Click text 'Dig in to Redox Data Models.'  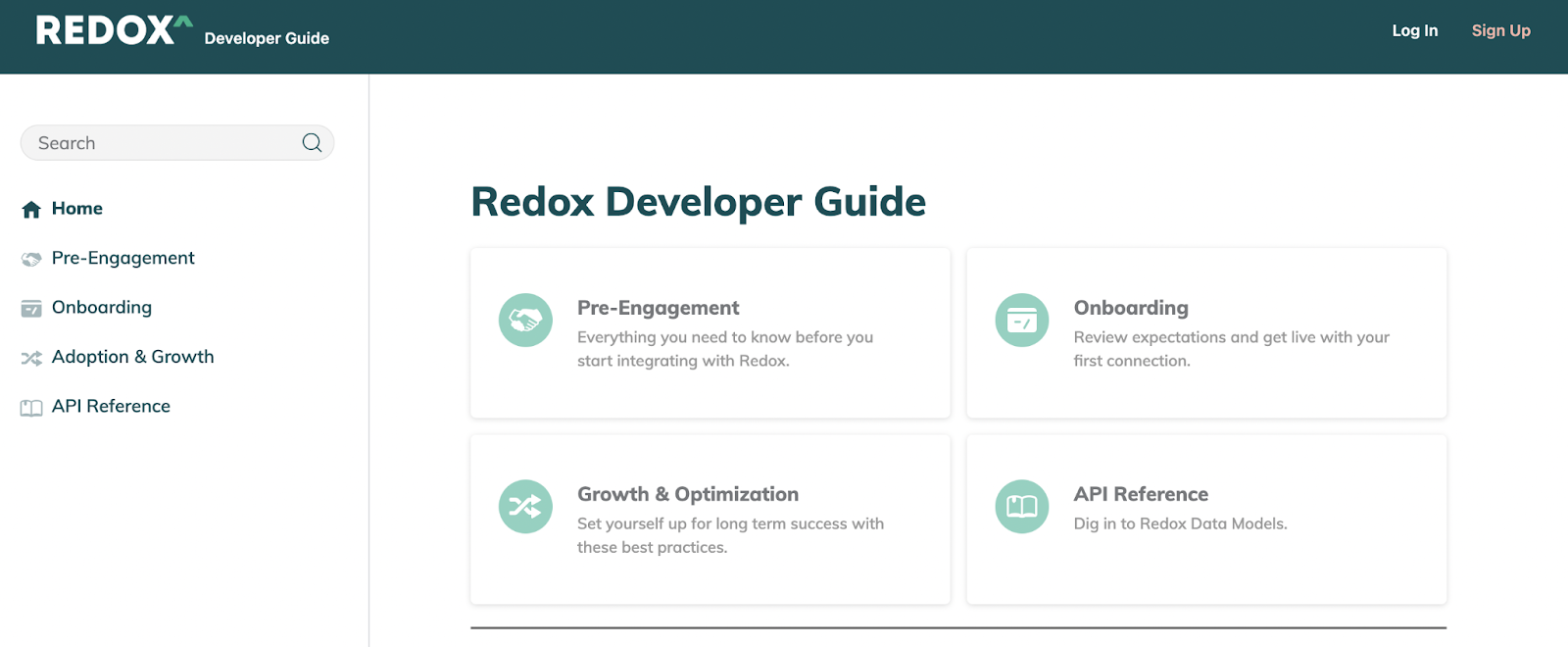(x=1180, y=523)
